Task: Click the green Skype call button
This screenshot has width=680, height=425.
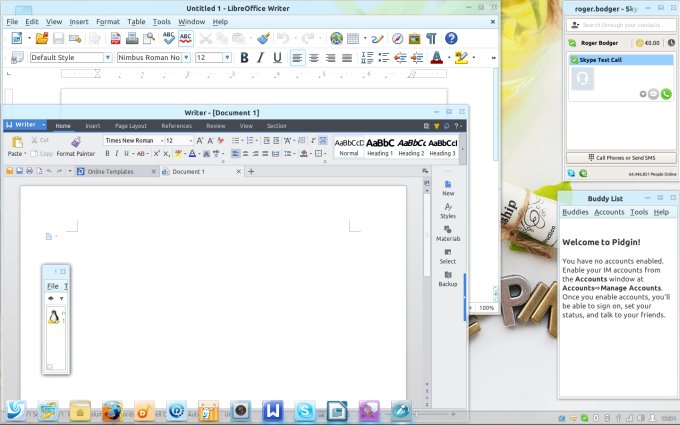Action: pos(666,94)
